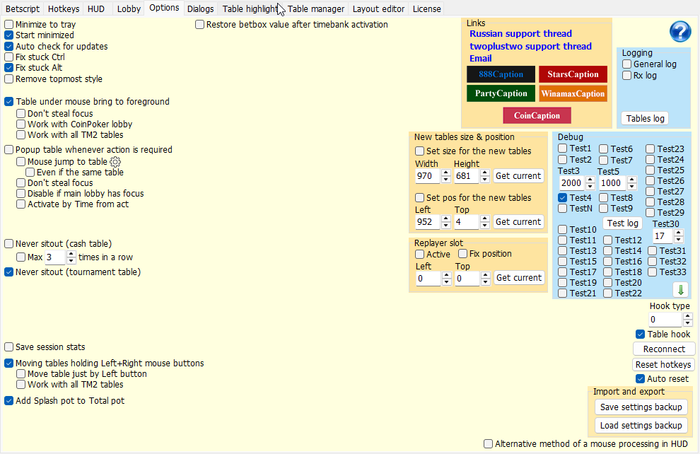Click the Width input field
700x454 pixels.
(428, 176)
